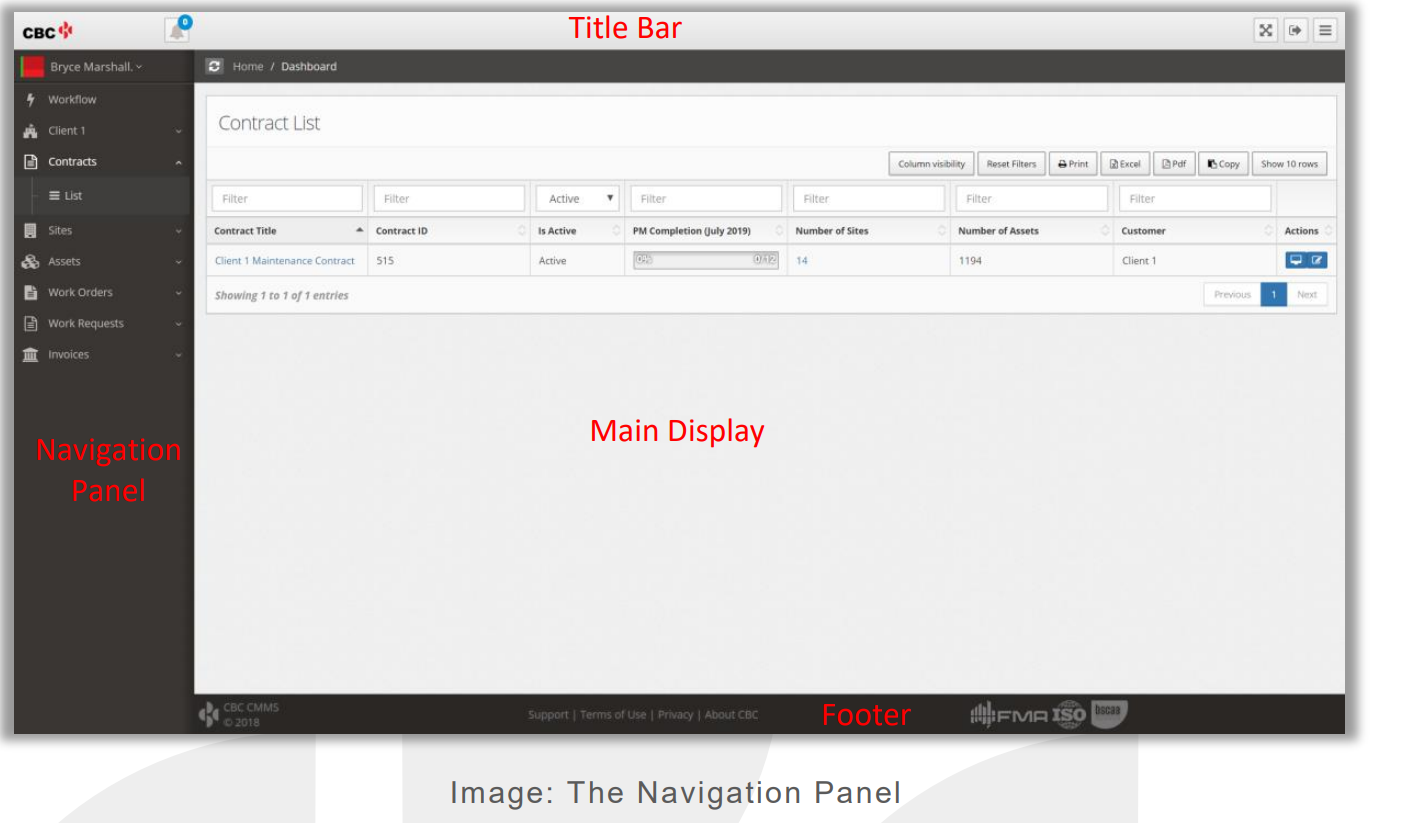1405x823 pixels.
Task: Click the view monitor icon in Actions
Action: (x=1296, y=260)
